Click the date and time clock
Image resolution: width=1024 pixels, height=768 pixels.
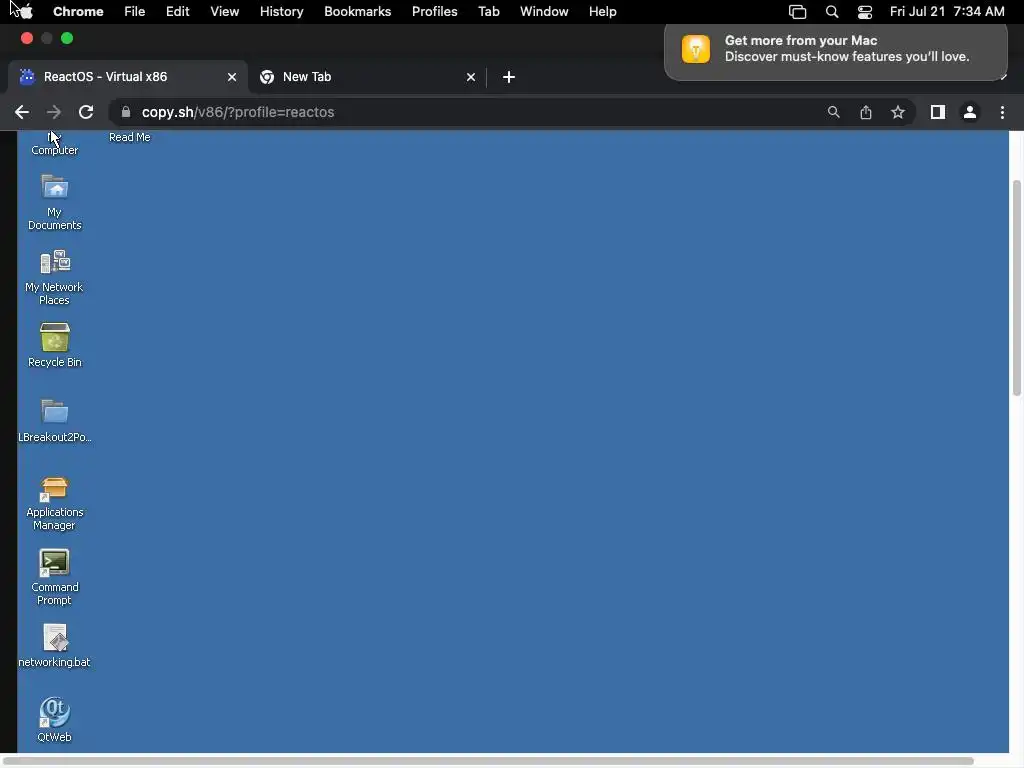947,12
